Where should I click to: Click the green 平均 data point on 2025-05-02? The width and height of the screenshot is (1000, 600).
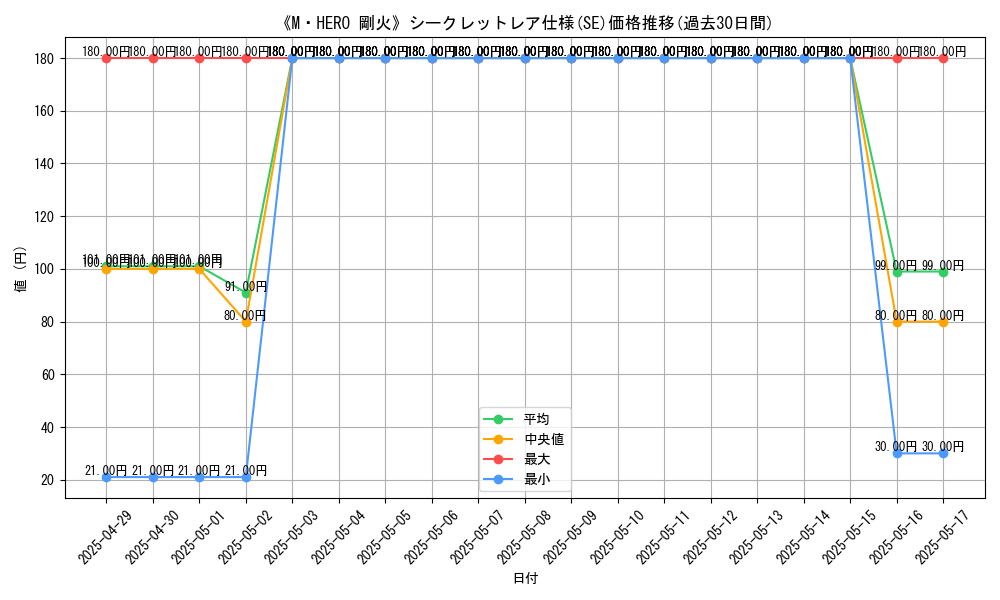246,293
